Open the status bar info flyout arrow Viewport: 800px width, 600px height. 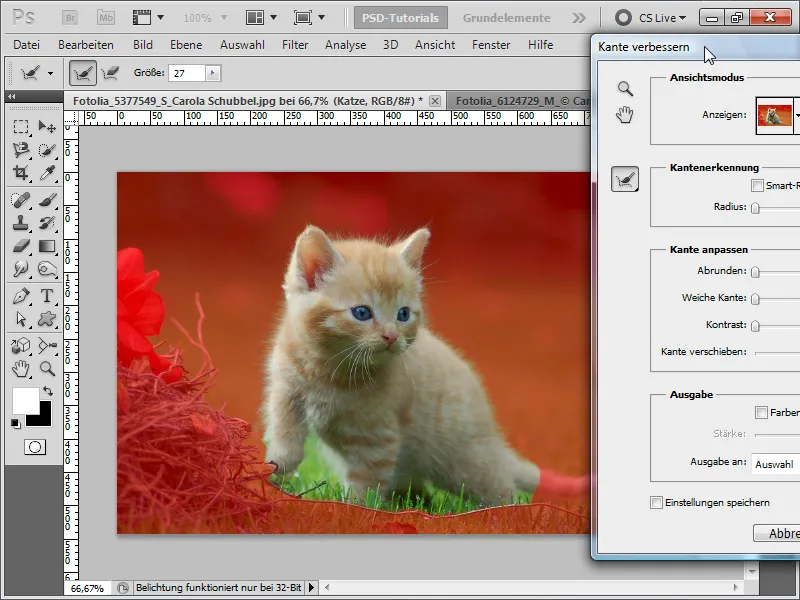pos(311,588)
